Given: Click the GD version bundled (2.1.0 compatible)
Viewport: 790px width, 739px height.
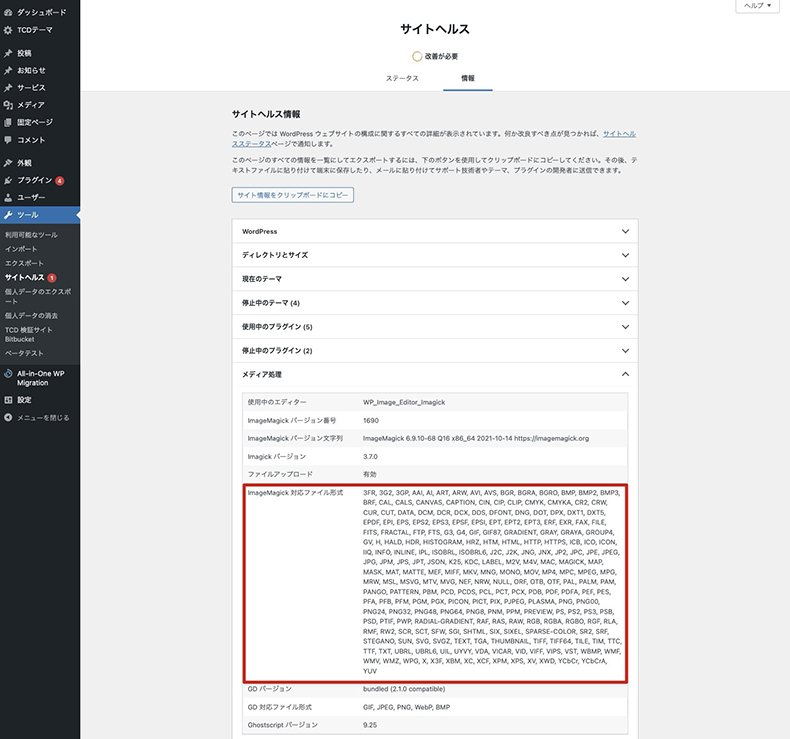Looking at the screenshot, I should [x=404, y=689].
